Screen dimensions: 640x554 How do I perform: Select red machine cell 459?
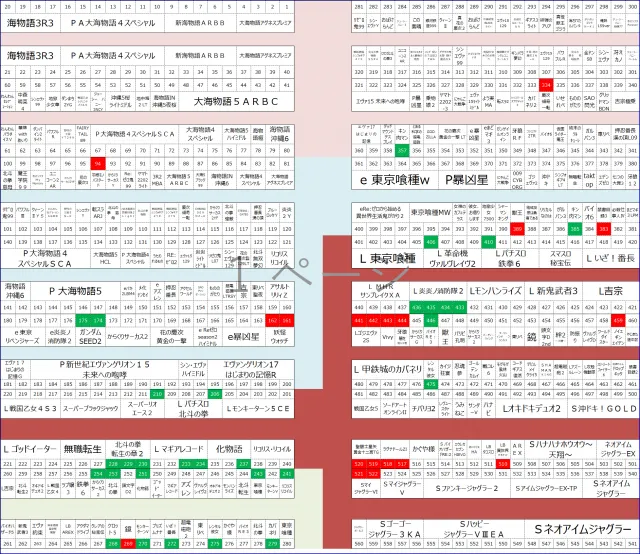[x=618, y=320]
